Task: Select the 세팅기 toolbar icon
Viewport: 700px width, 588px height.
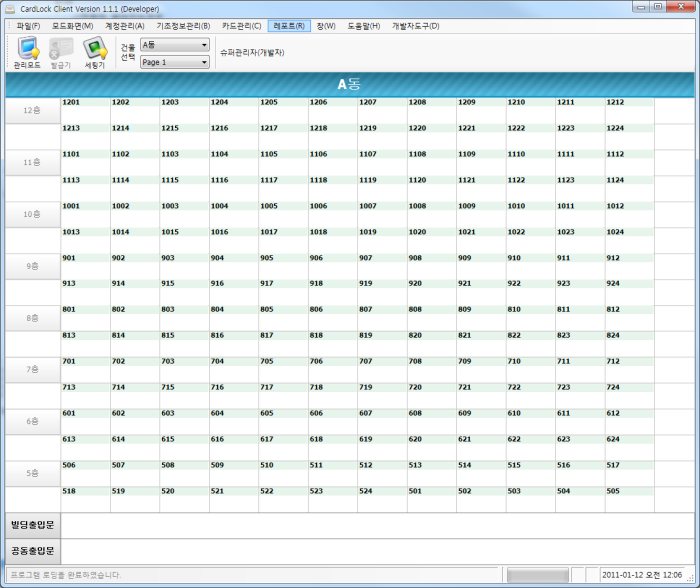Action: [95, 53]
